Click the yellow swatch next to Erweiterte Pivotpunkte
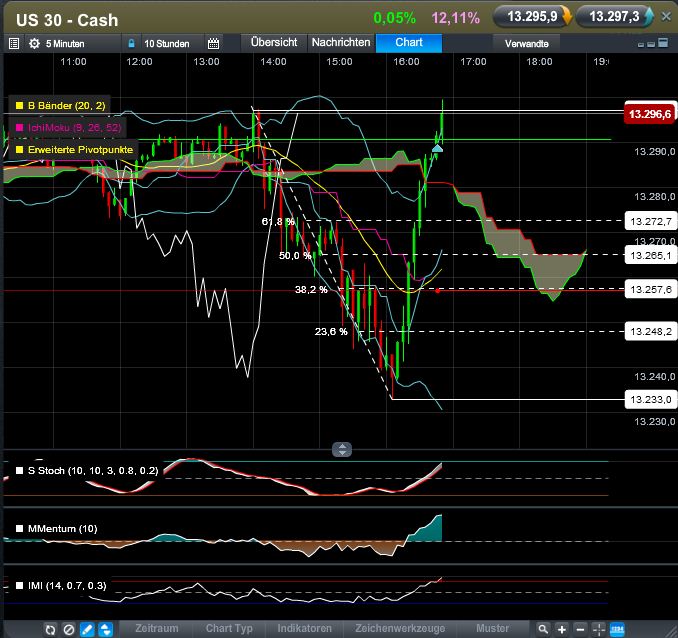The height and width of the screenshot is (638, 678). [19, 150]
